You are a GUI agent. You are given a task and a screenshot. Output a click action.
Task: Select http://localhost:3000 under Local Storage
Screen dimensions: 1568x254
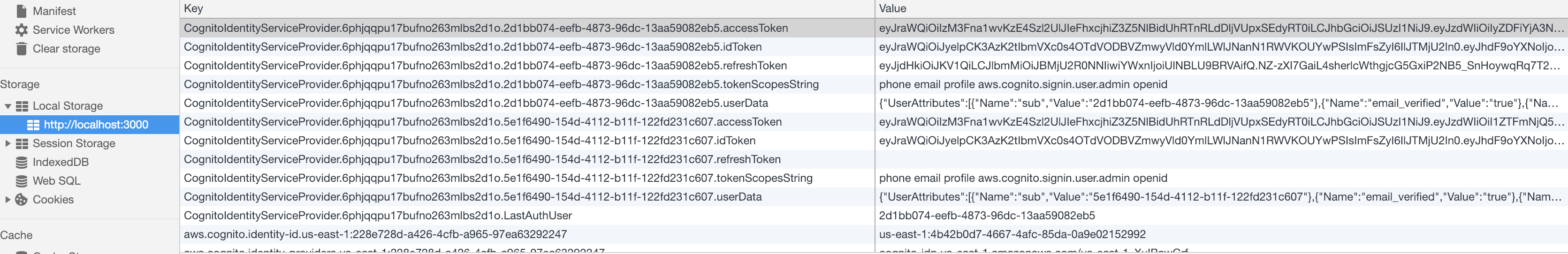click(x=96, y=125)
